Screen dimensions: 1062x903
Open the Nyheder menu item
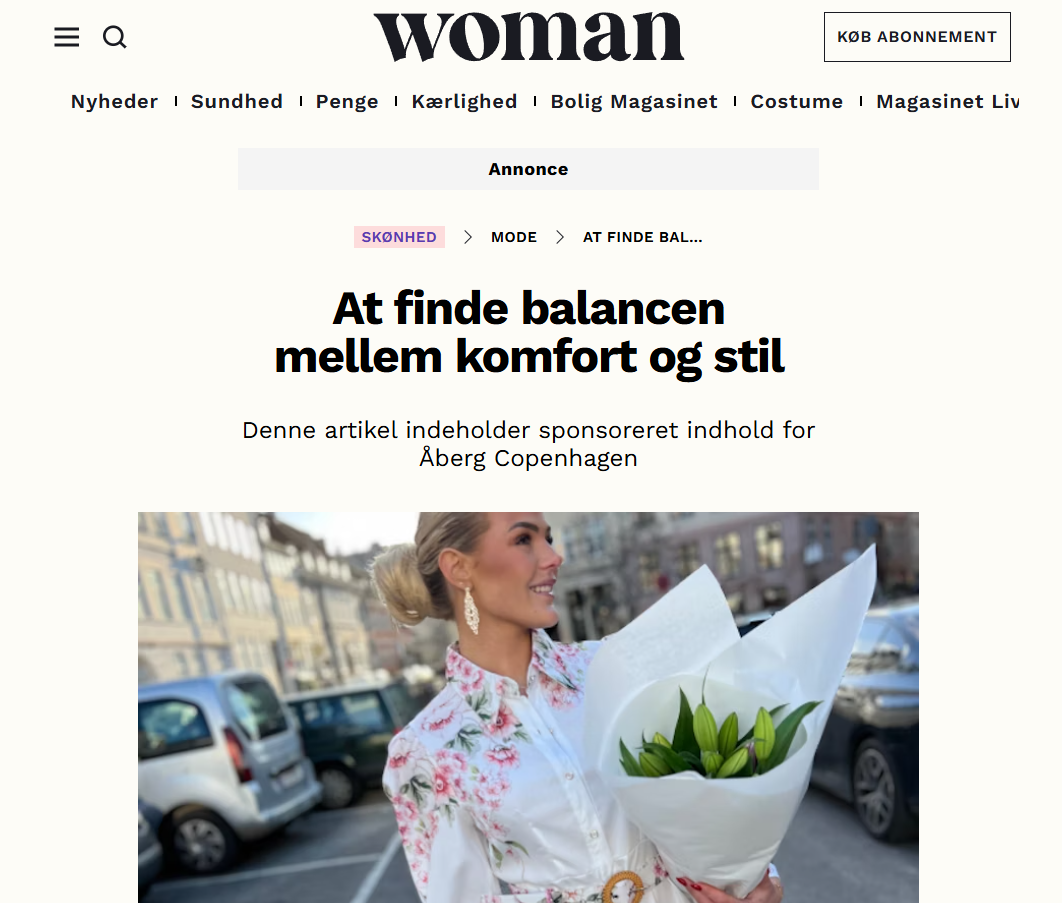pyautogui.click(x=114, y=102)
